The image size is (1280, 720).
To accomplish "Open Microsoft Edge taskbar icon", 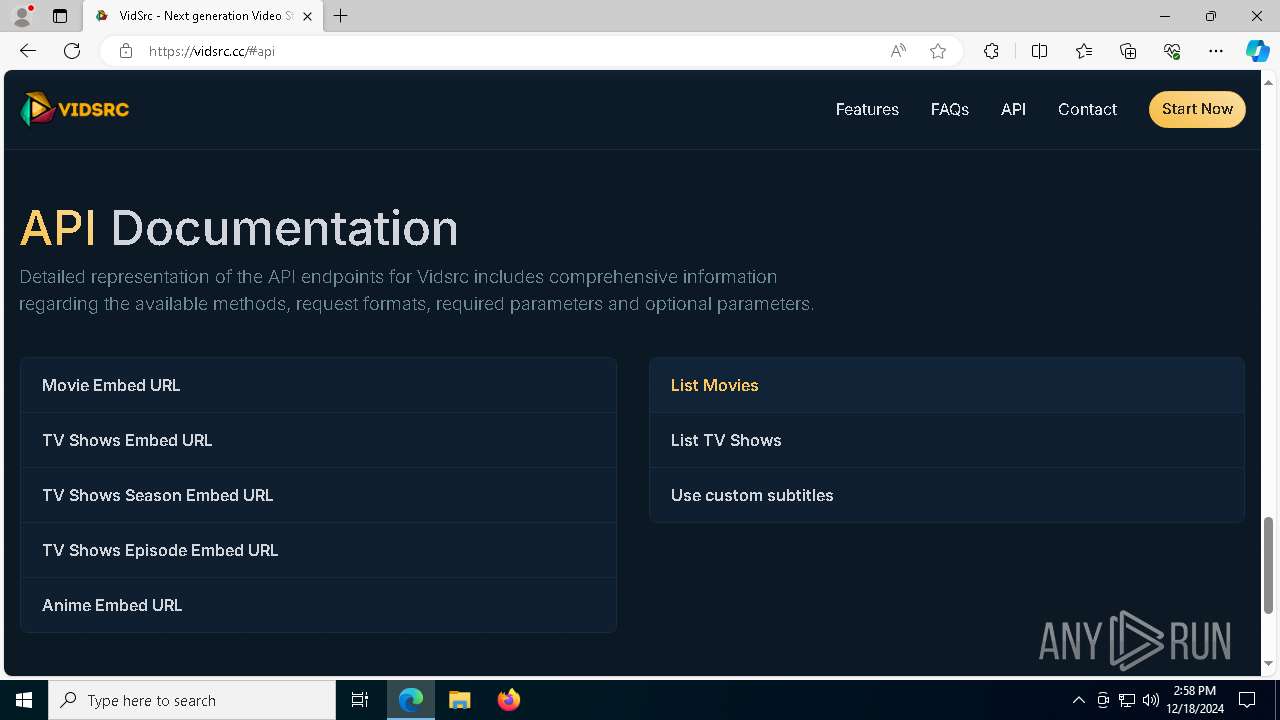I will (411, 700).
